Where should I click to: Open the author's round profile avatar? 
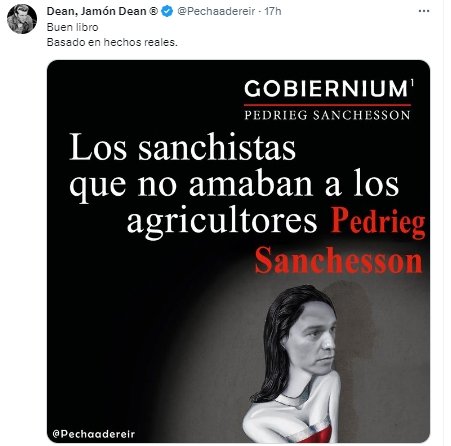click(x=22, y=19)
